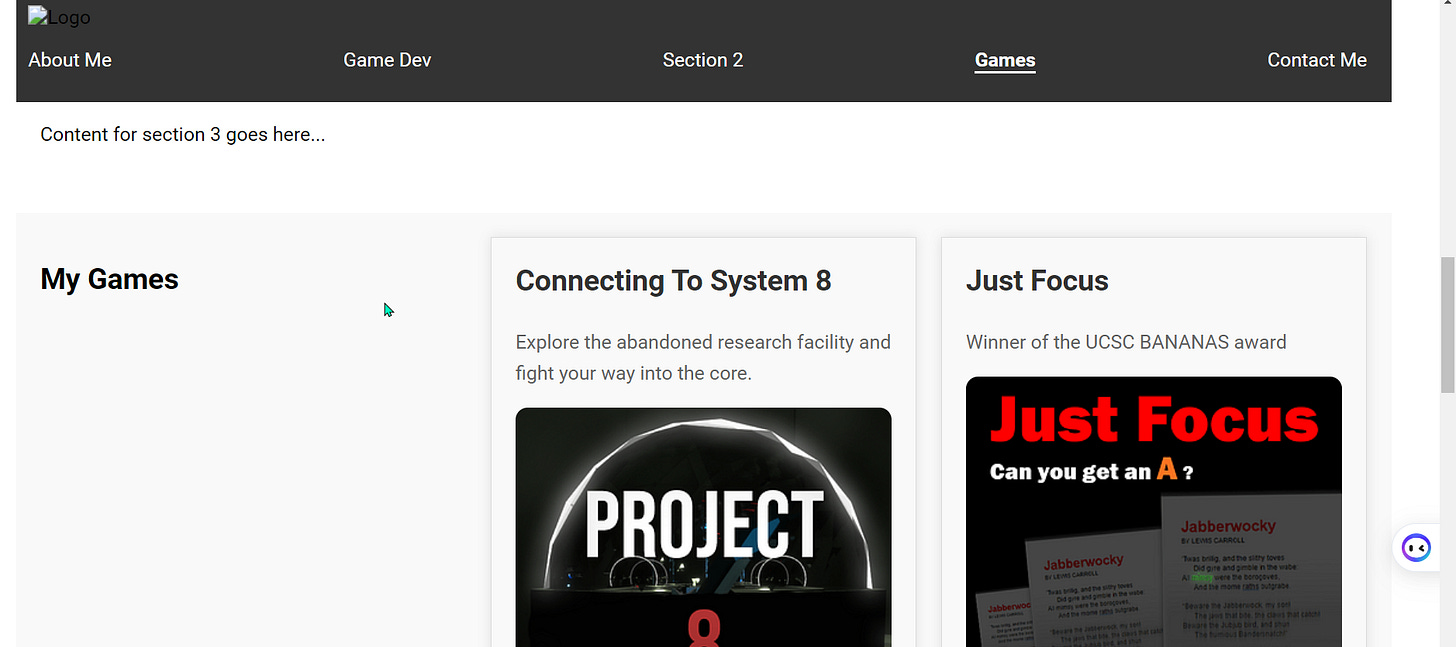Click the floating chat assistant icon
1456x647 pixels.
coord(1416,547)
